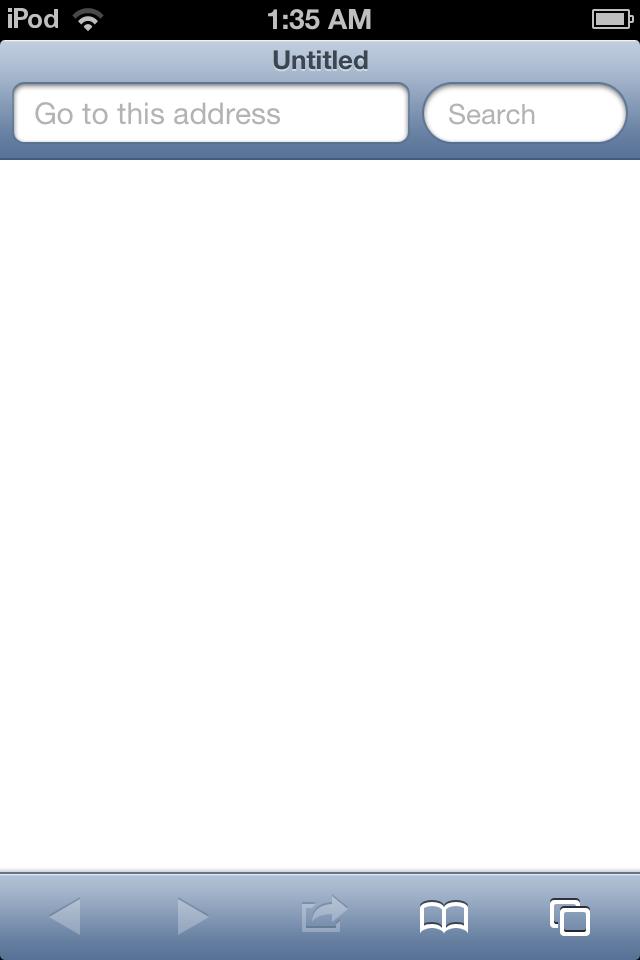Click the overlapping squares pages button
The height and width of the screenshot is (960, 640).
[x=570, y=917]
